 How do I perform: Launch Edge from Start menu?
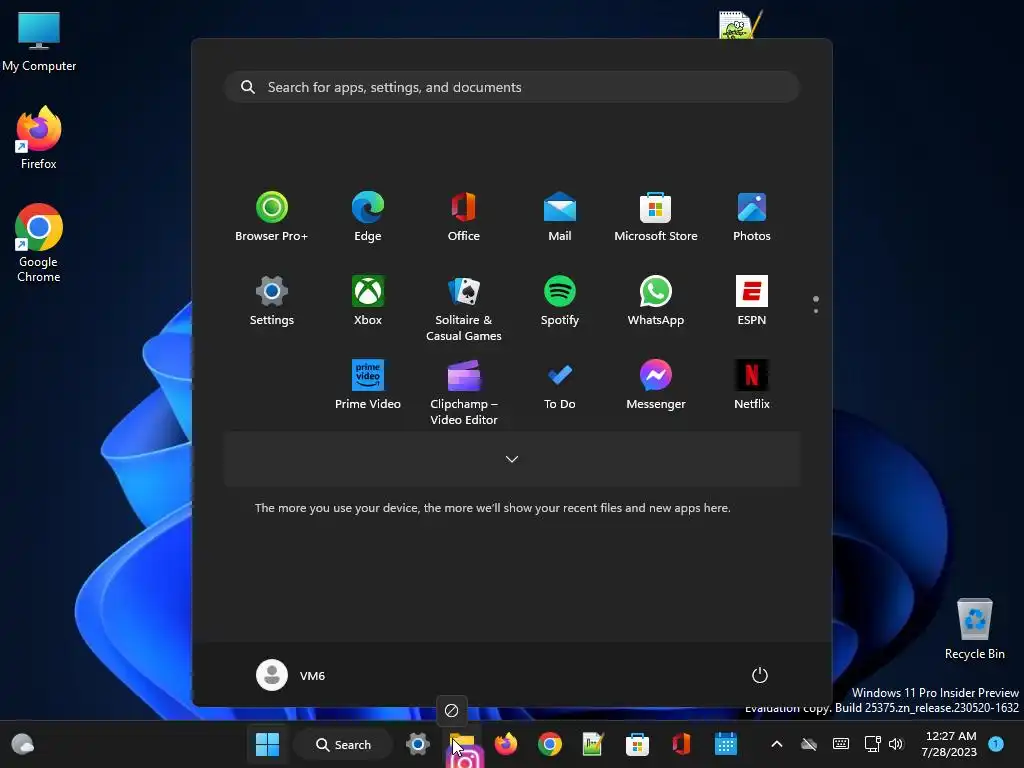[x=368, y=217]
